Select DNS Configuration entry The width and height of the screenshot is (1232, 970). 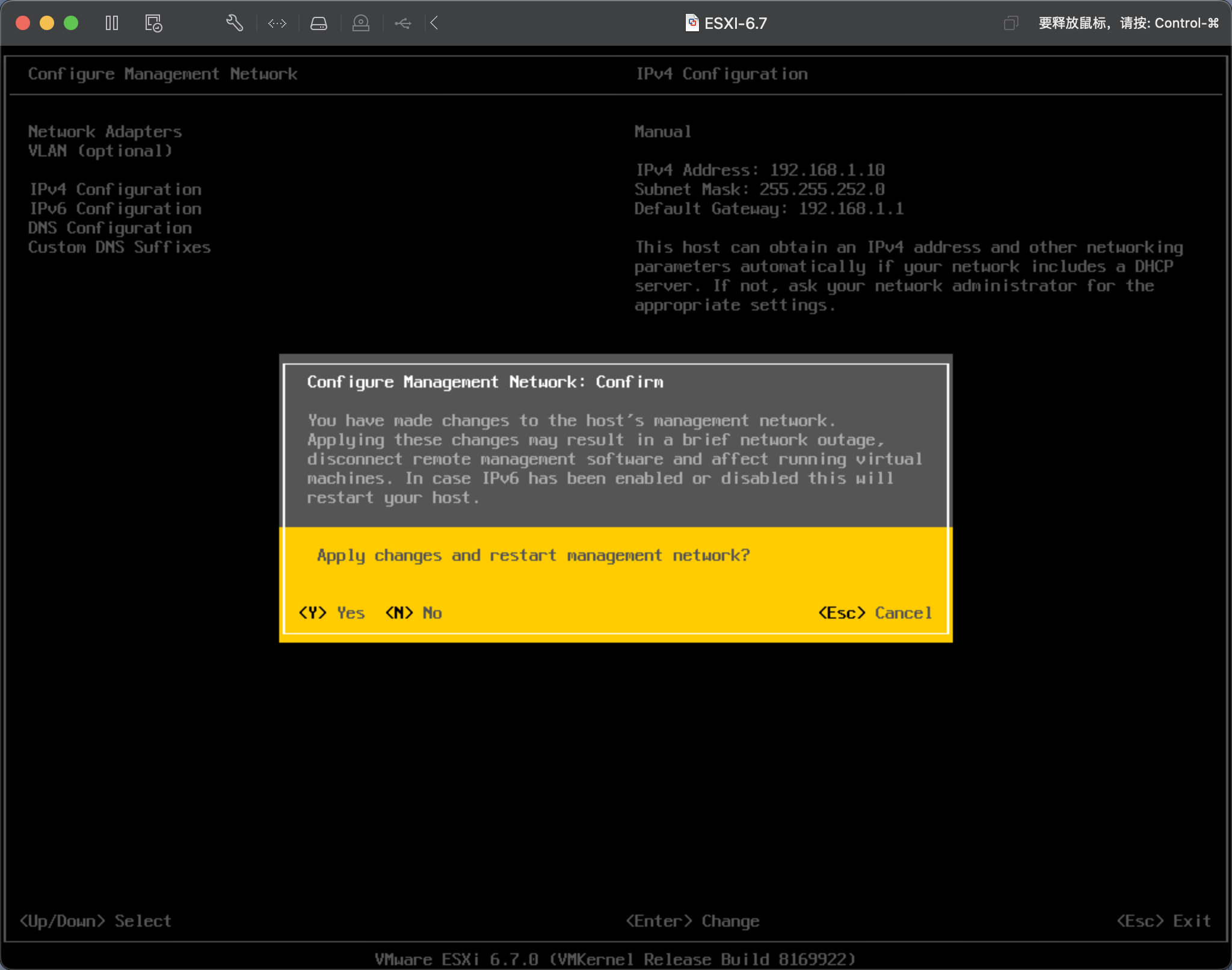pos(110,228)
